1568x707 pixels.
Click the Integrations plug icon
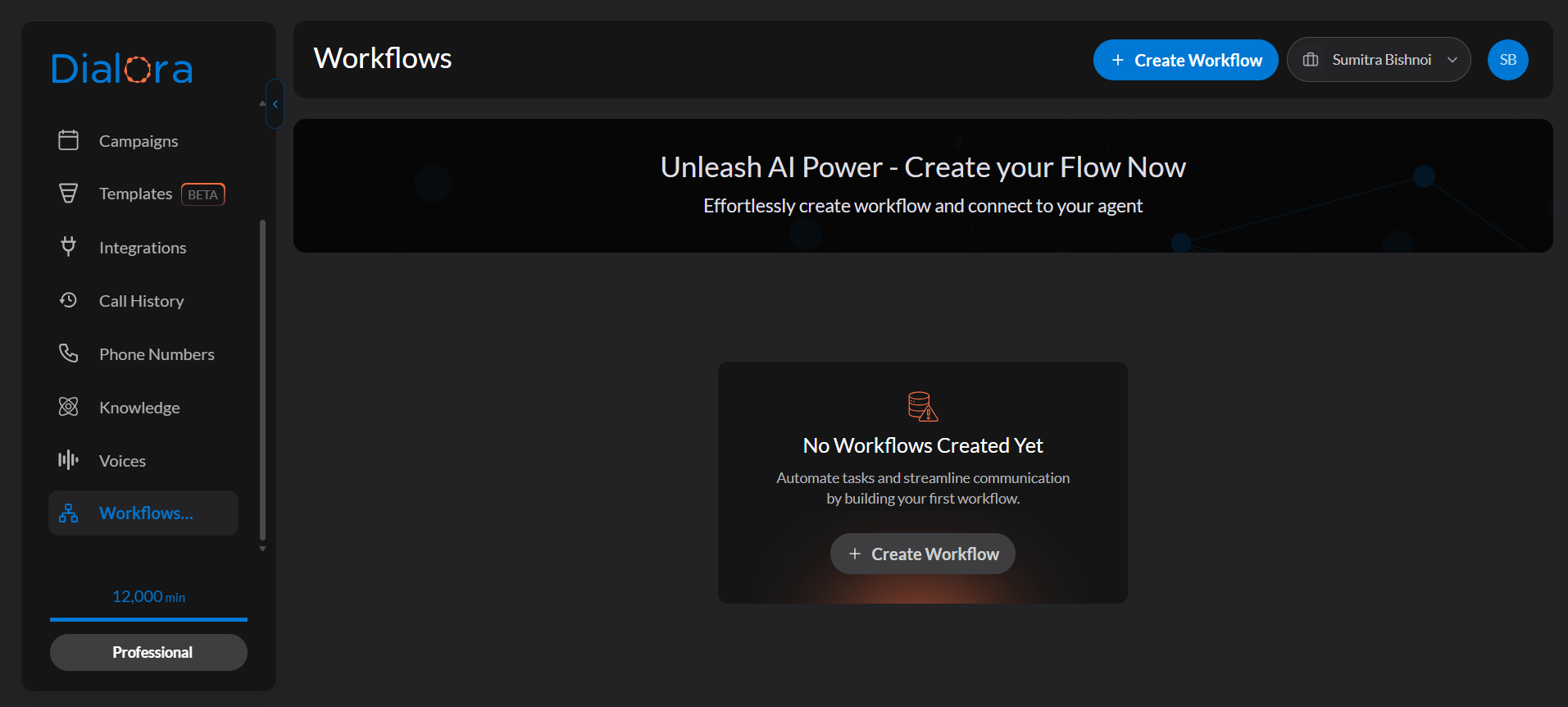point(69,247)
